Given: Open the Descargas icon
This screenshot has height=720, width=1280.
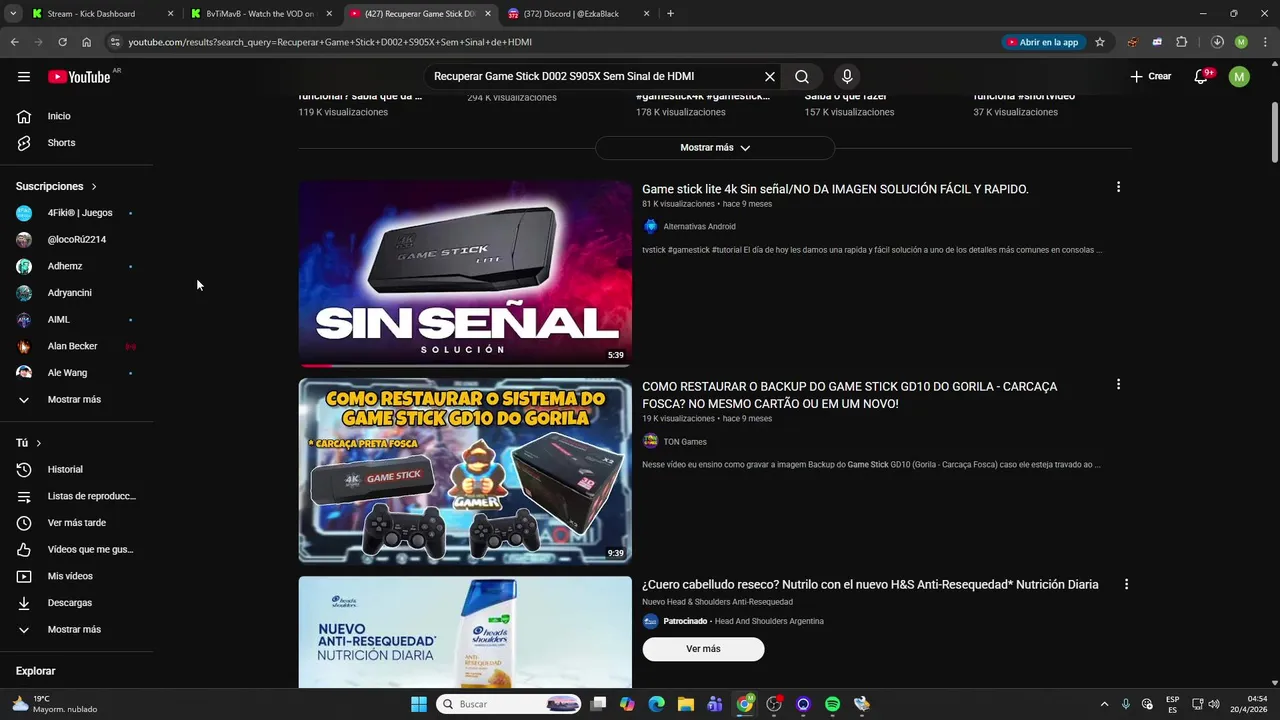Looking at the screenshot, I should click(24, 603).
